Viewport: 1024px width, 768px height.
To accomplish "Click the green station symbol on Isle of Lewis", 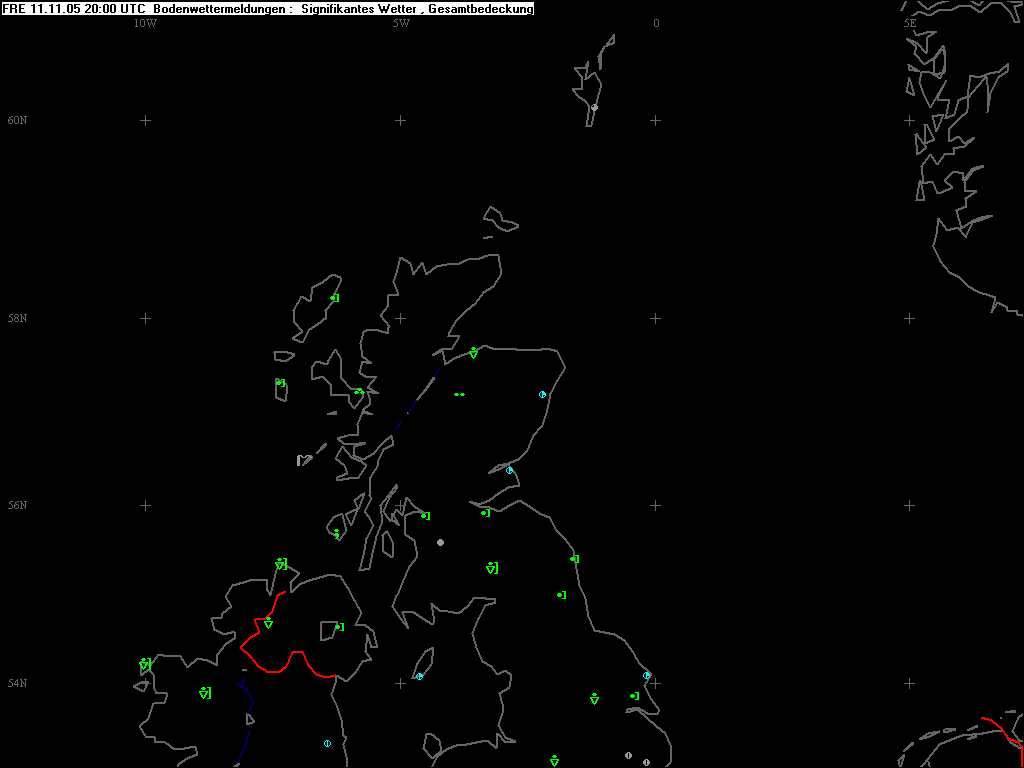I will click(x=334, y=298).
